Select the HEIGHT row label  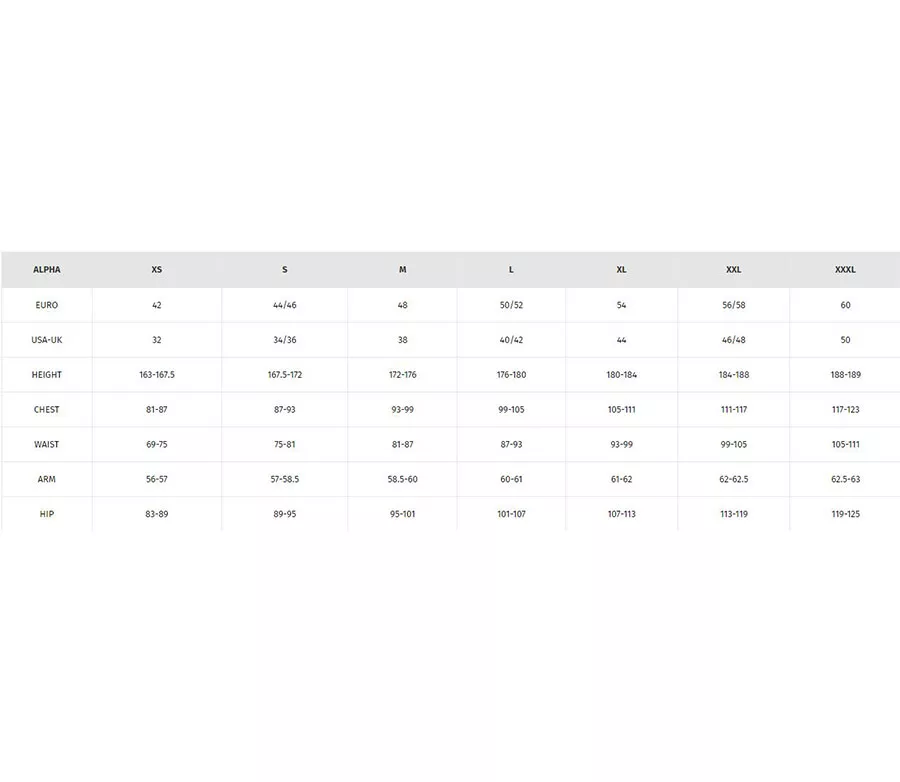pyautogui.click(x=47, y=375)
